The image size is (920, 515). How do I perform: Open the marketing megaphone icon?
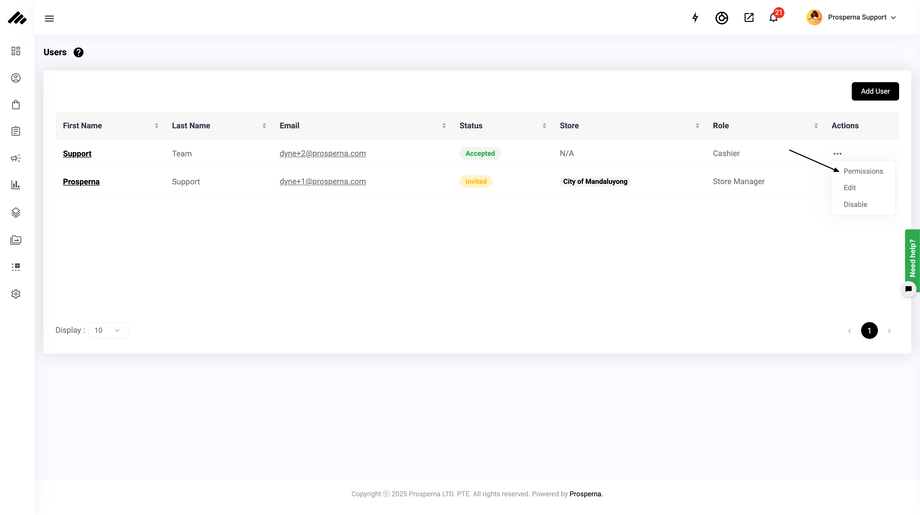(x=16, y=158)
